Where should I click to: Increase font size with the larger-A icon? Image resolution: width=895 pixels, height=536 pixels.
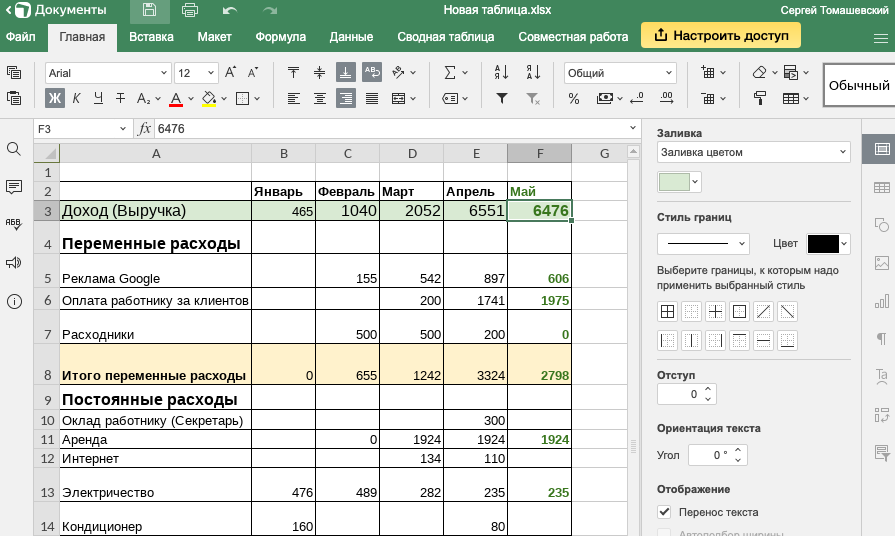point(231,72)
